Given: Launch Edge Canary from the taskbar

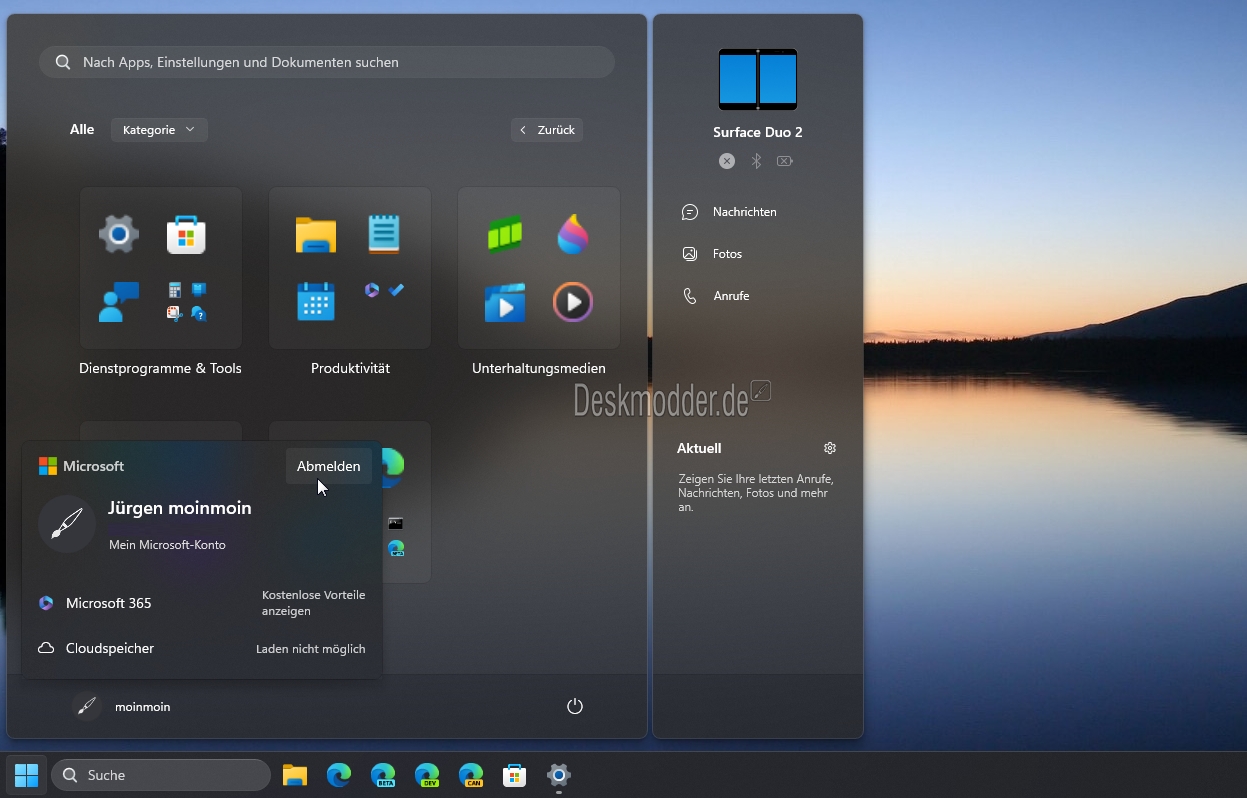Looking at the screenshot, I should [471, 775].
